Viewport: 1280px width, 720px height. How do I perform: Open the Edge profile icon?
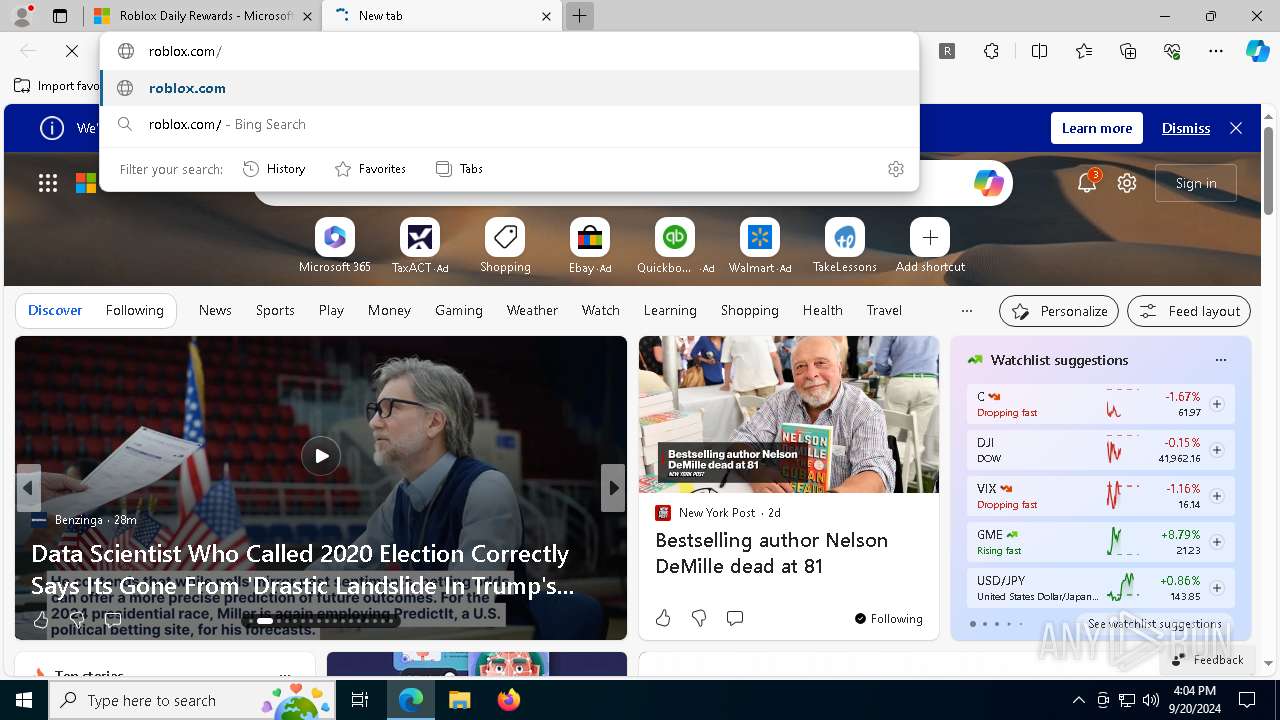pyautogui.click(x=22, y=16)
